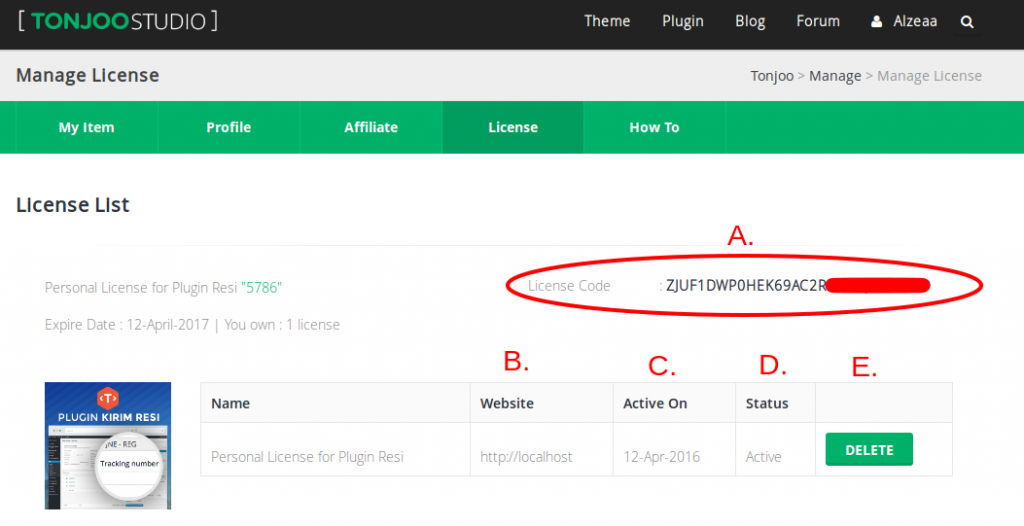The width and height of the screenshot is (1024, 526).
Task: Click the Manage License breadcrumb text
Action: (929, 76)
